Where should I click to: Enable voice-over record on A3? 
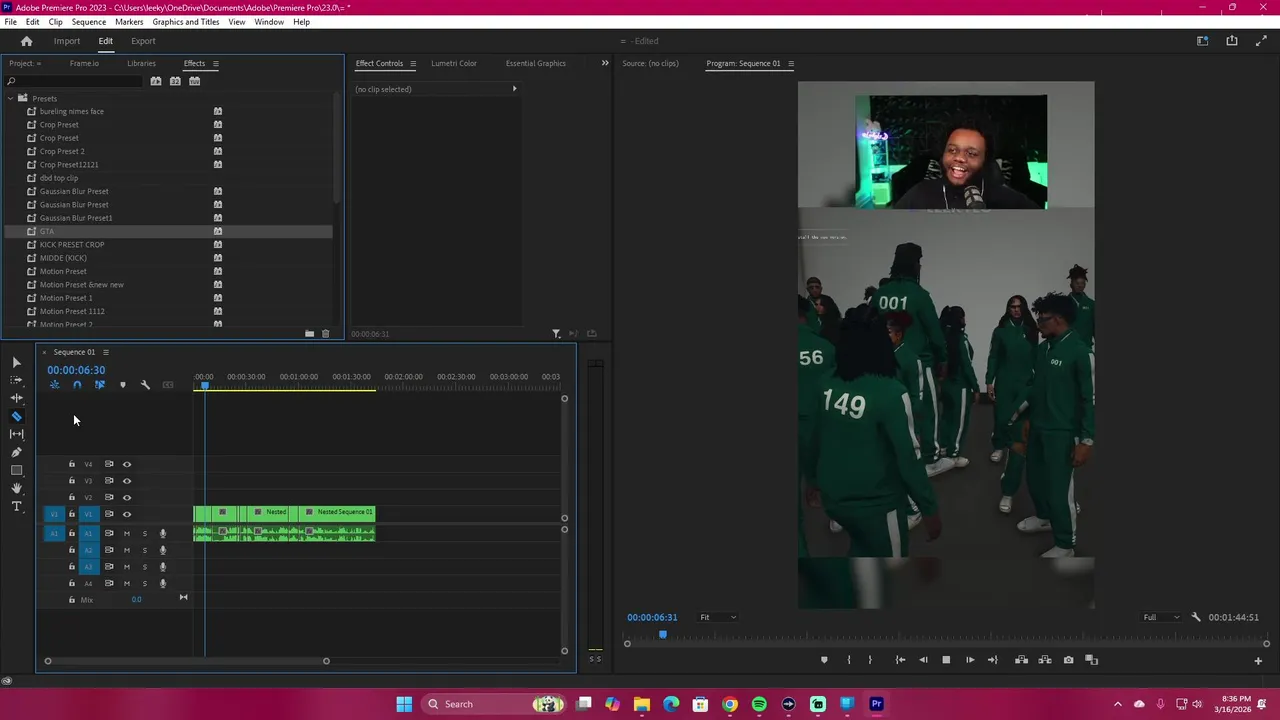163,567
